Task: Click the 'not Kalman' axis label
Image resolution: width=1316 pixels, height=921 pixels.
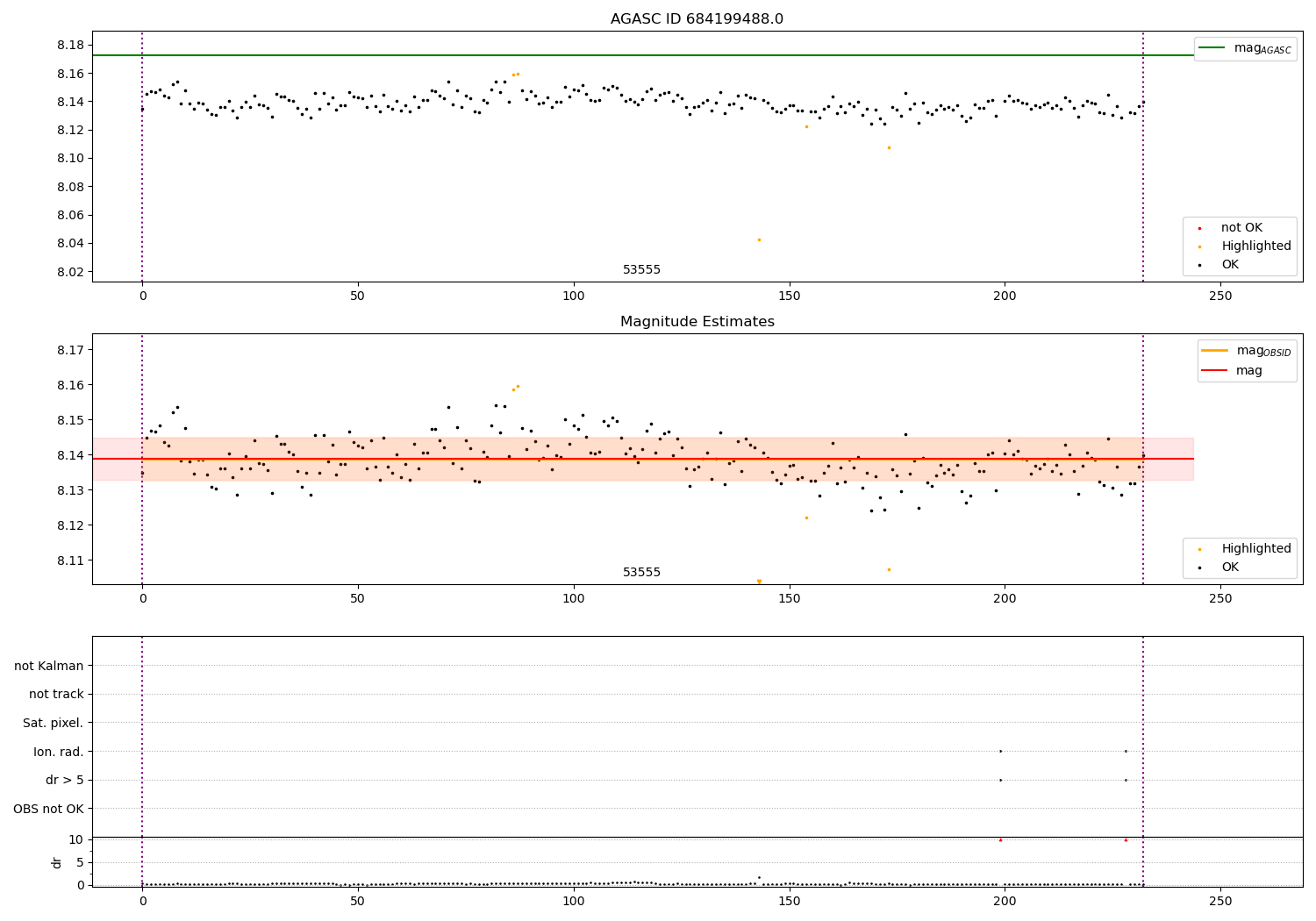Action: (49, 666)
